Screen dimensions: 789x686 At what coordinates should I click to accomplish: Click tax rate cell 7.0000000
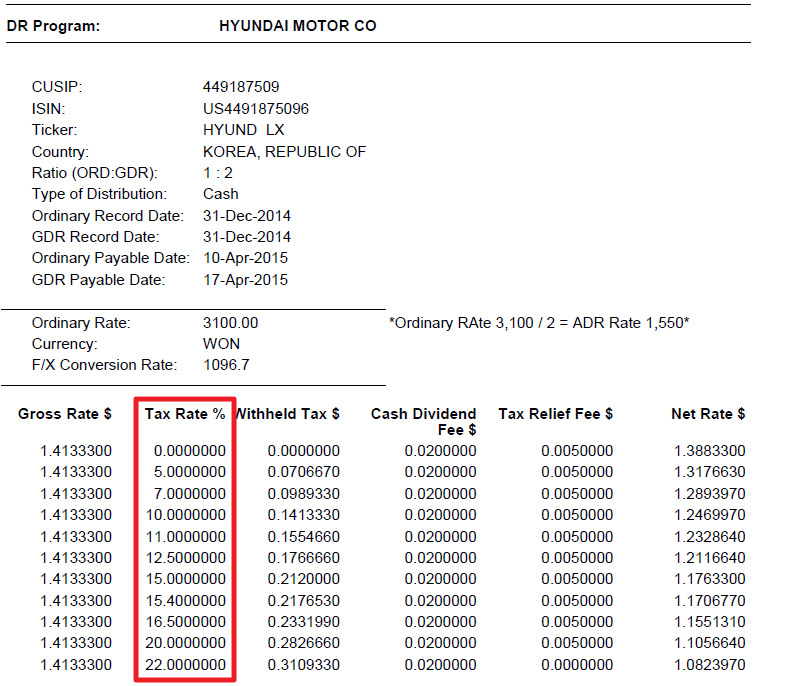pos(190,494)
